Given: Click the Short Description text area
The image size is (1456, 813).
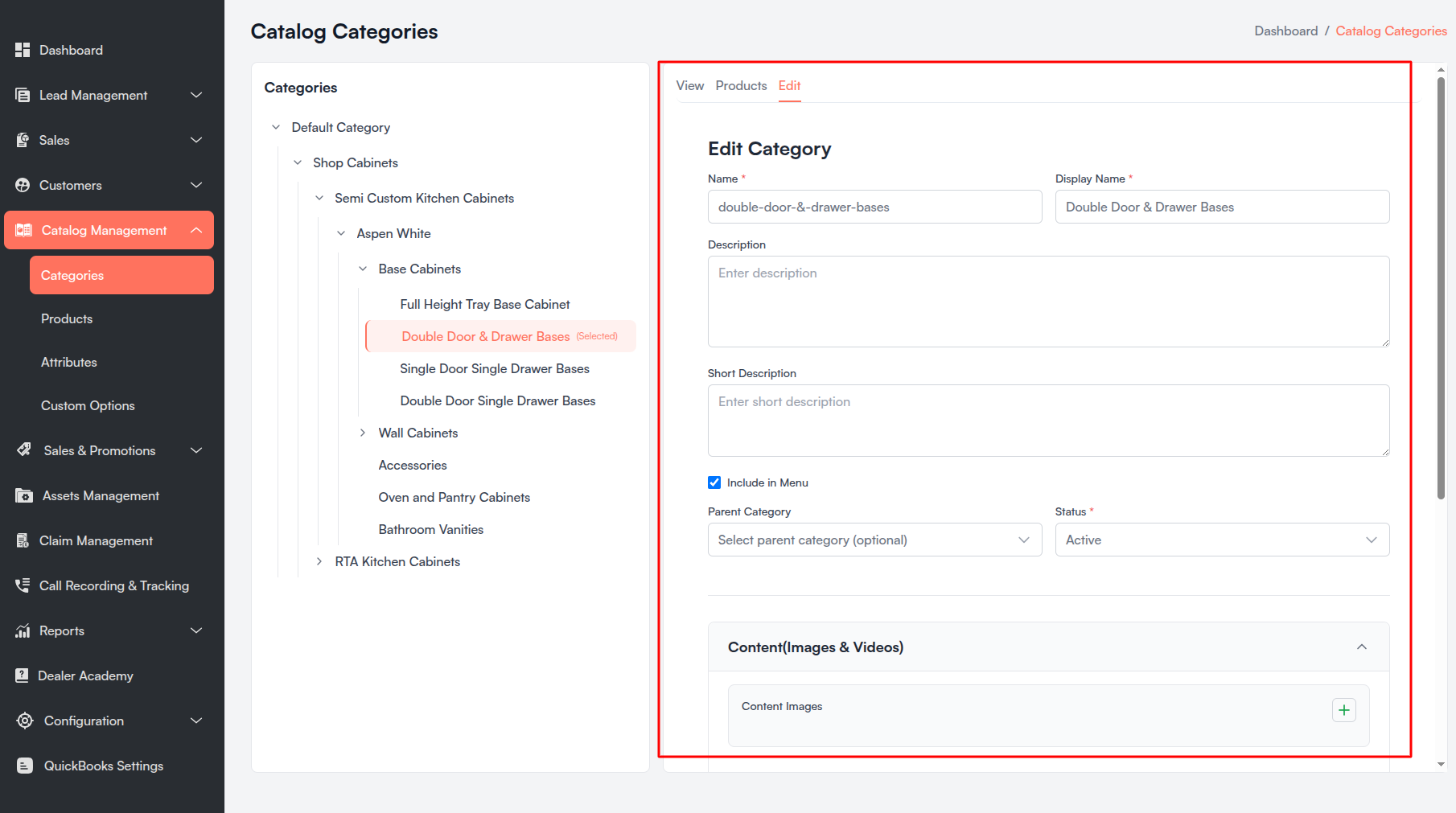Looking at the screenshot, I should (1048, 421).
